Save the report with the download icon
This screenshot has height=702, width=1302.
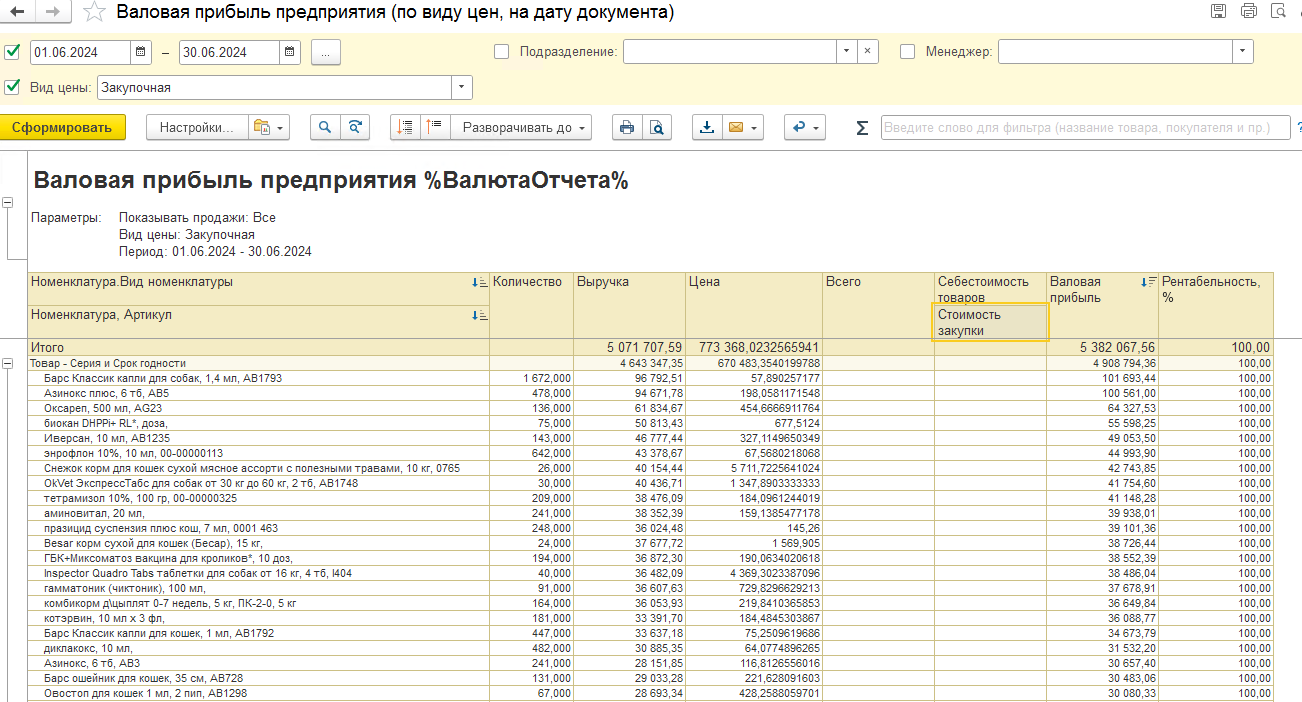pos(707,128)
